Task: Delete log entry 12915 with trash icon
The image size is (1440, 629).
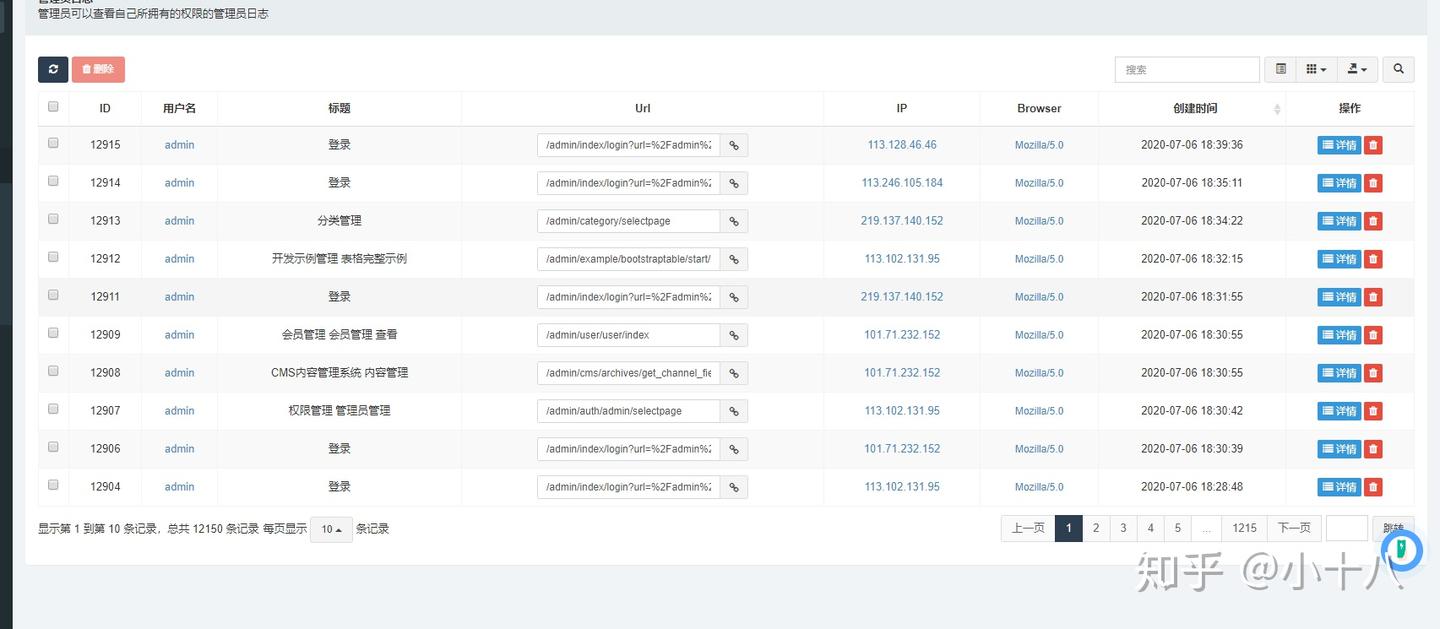Action: coord(1373,145)
